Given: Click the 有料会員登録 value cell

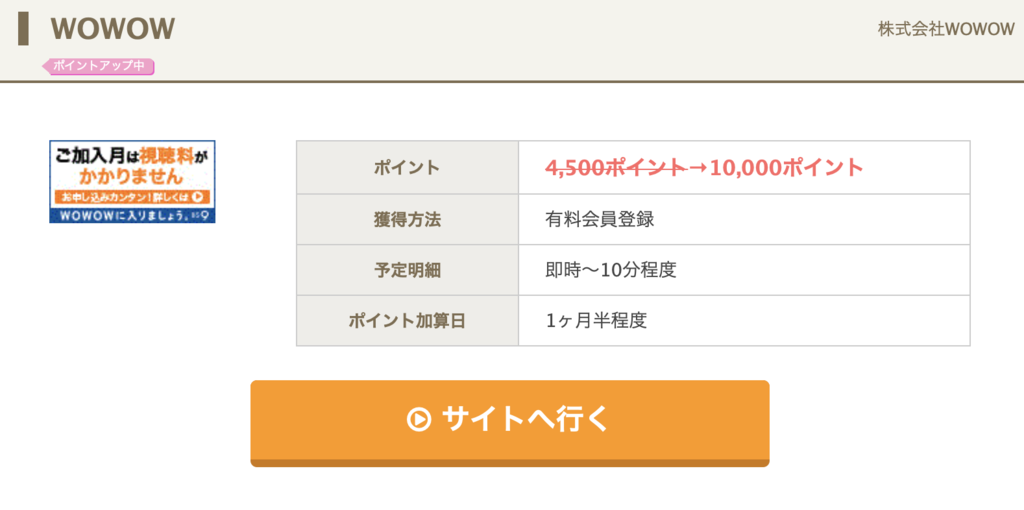Looking at the screenshot, I should tap(744, 219).
